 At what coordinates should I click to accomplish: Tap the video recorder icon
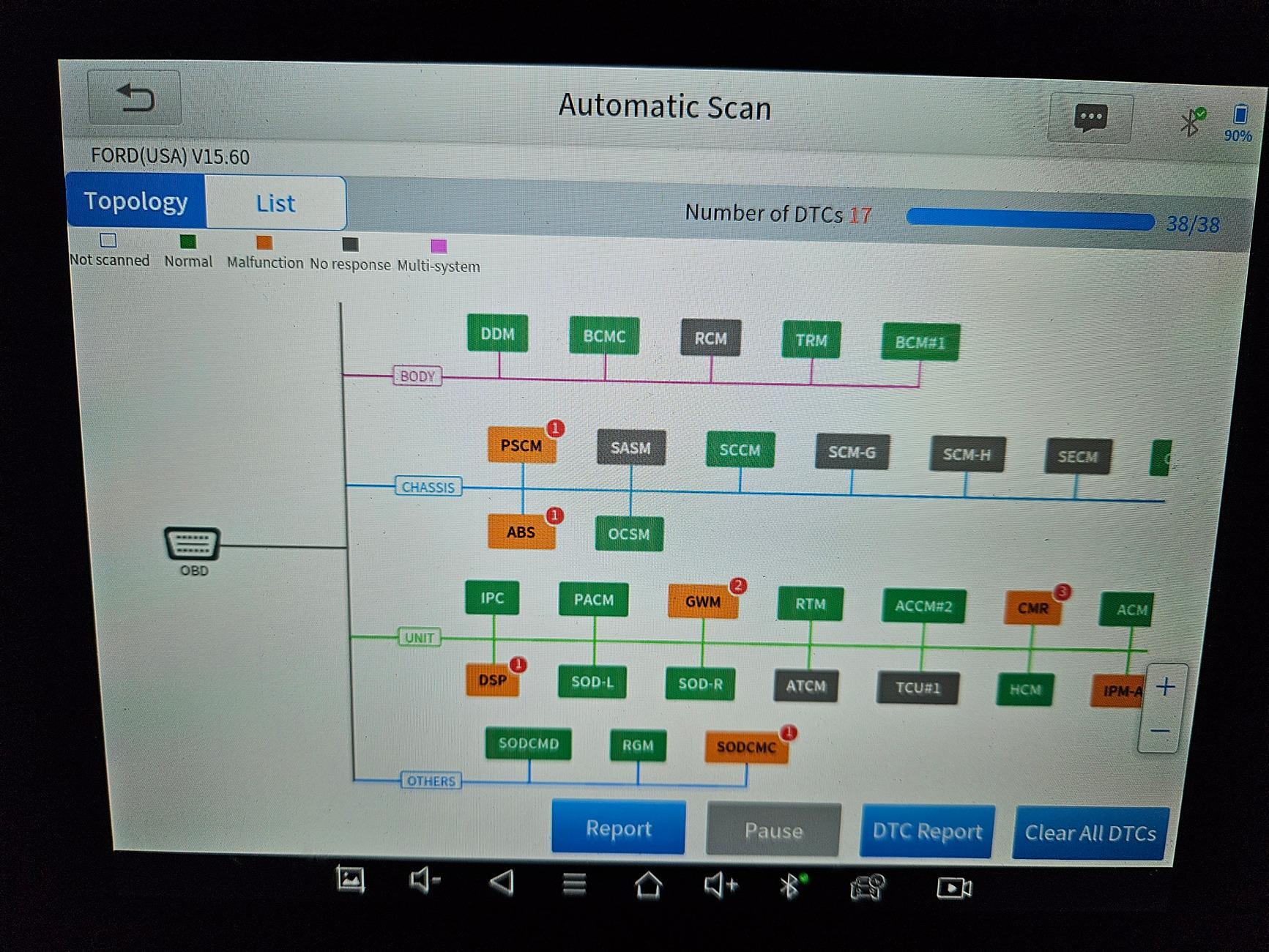pyautogui.click(x=953, y=888)
